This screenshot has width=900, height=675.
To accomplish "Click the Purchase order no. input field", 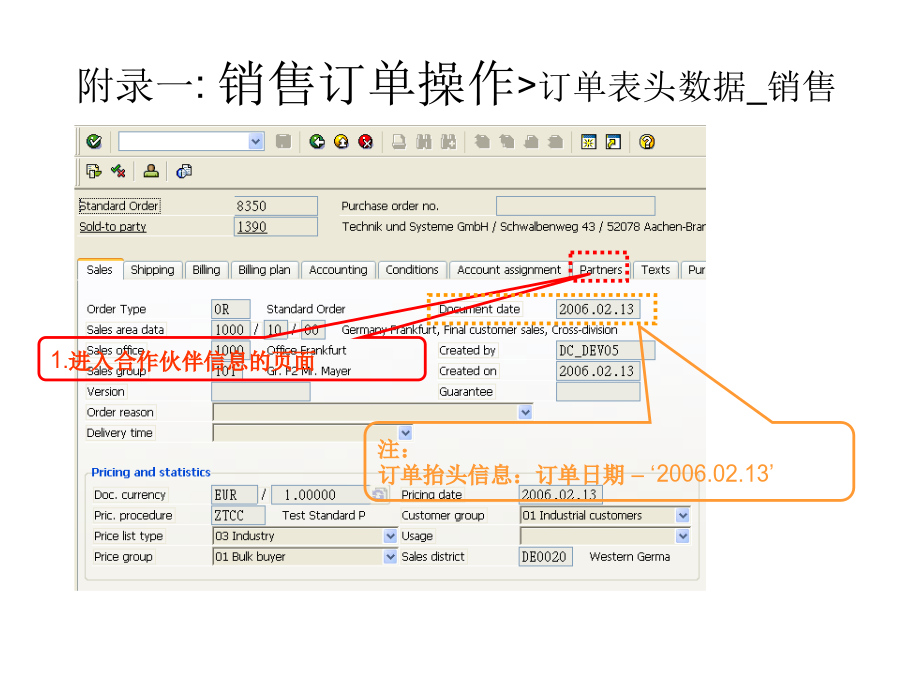I will tap(575, 206).
